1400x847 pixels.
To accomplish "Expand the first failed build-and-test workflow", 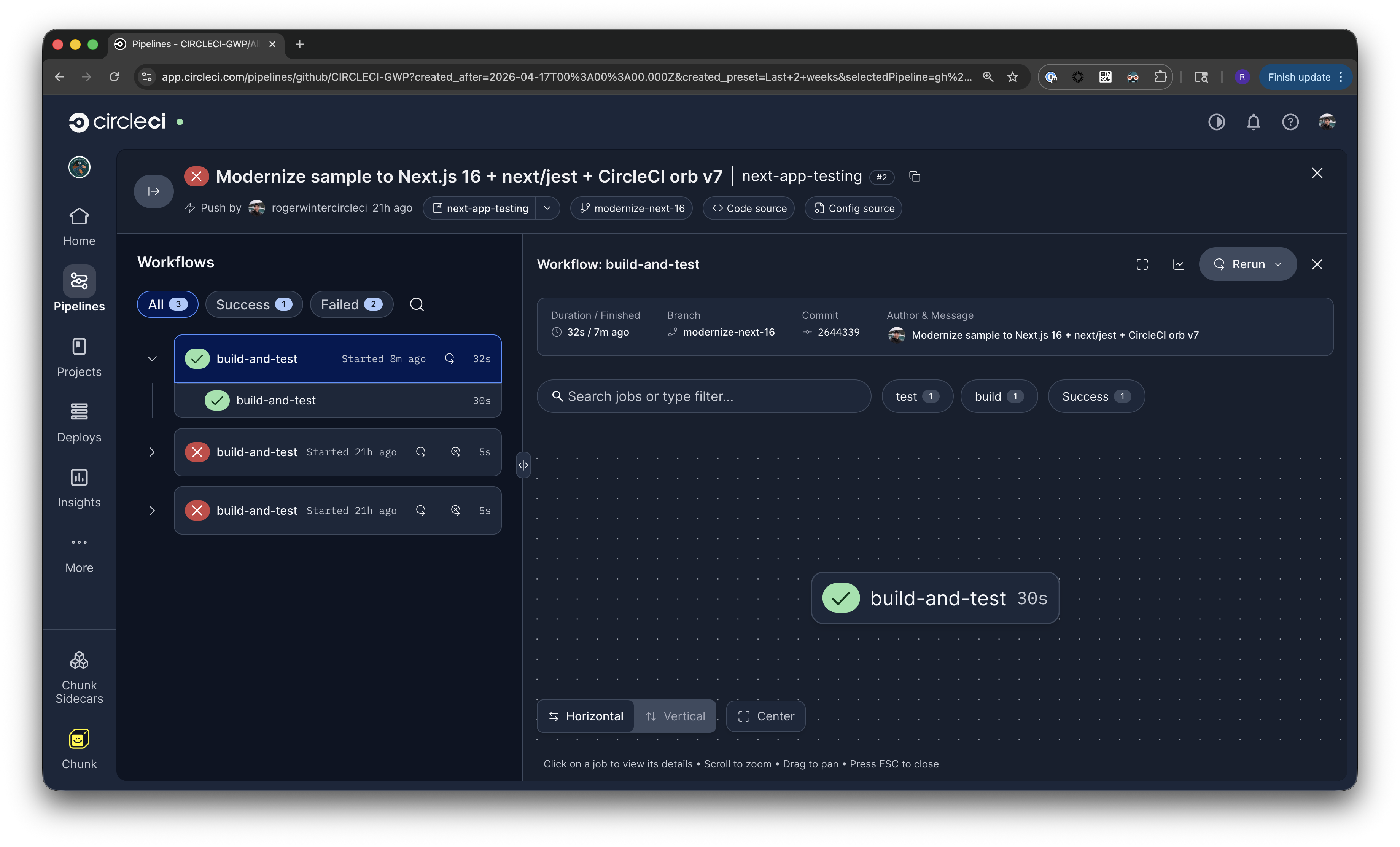I will tap(152, 452).
